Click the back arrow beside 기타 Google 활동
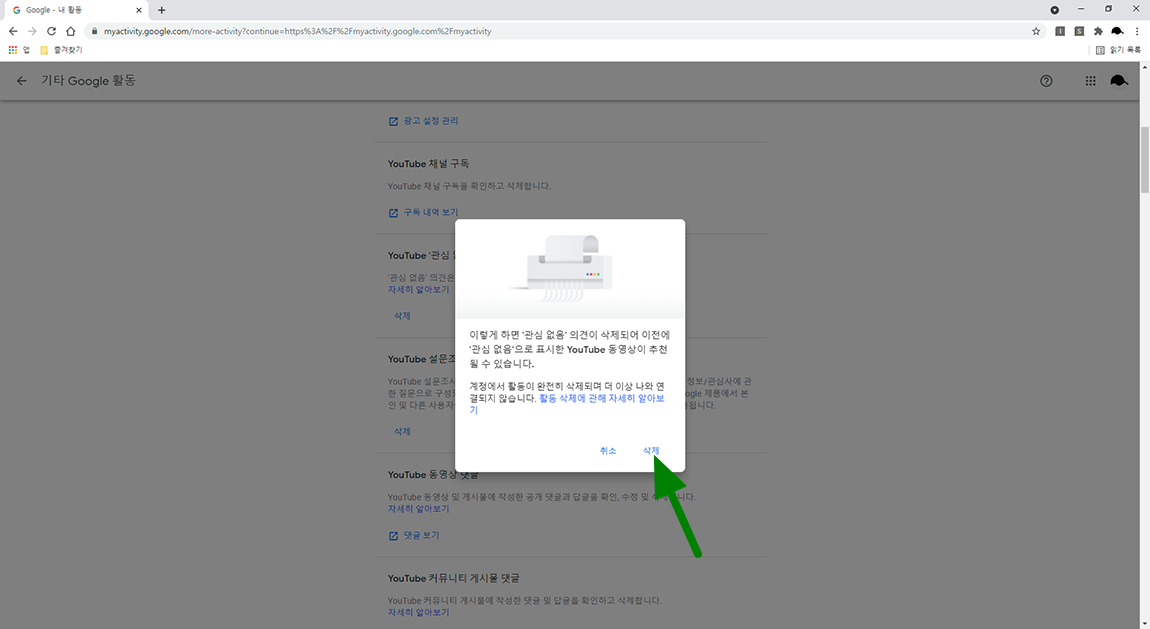 22,81
